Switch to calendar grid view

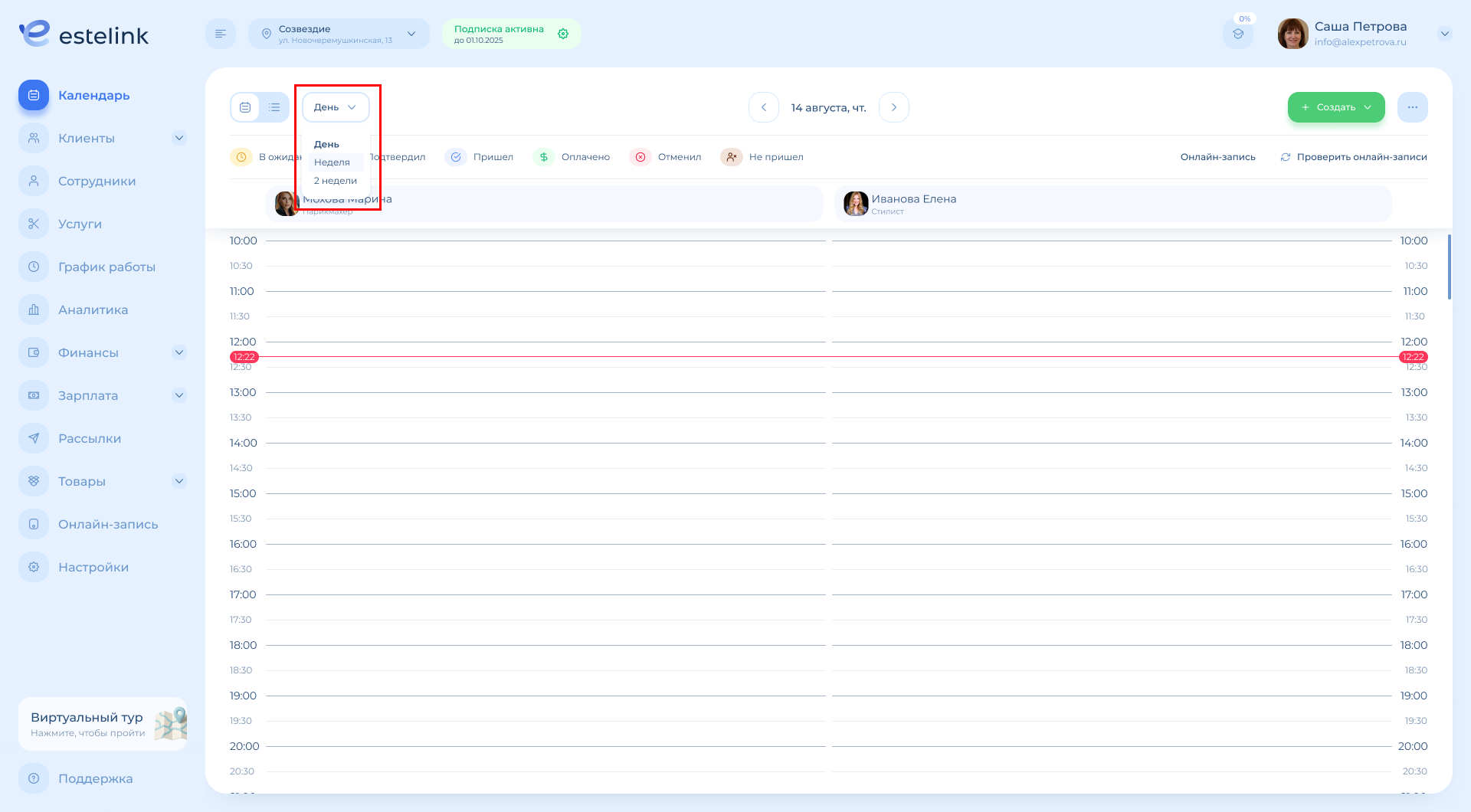pyautogui.click(x=245, y=107)
